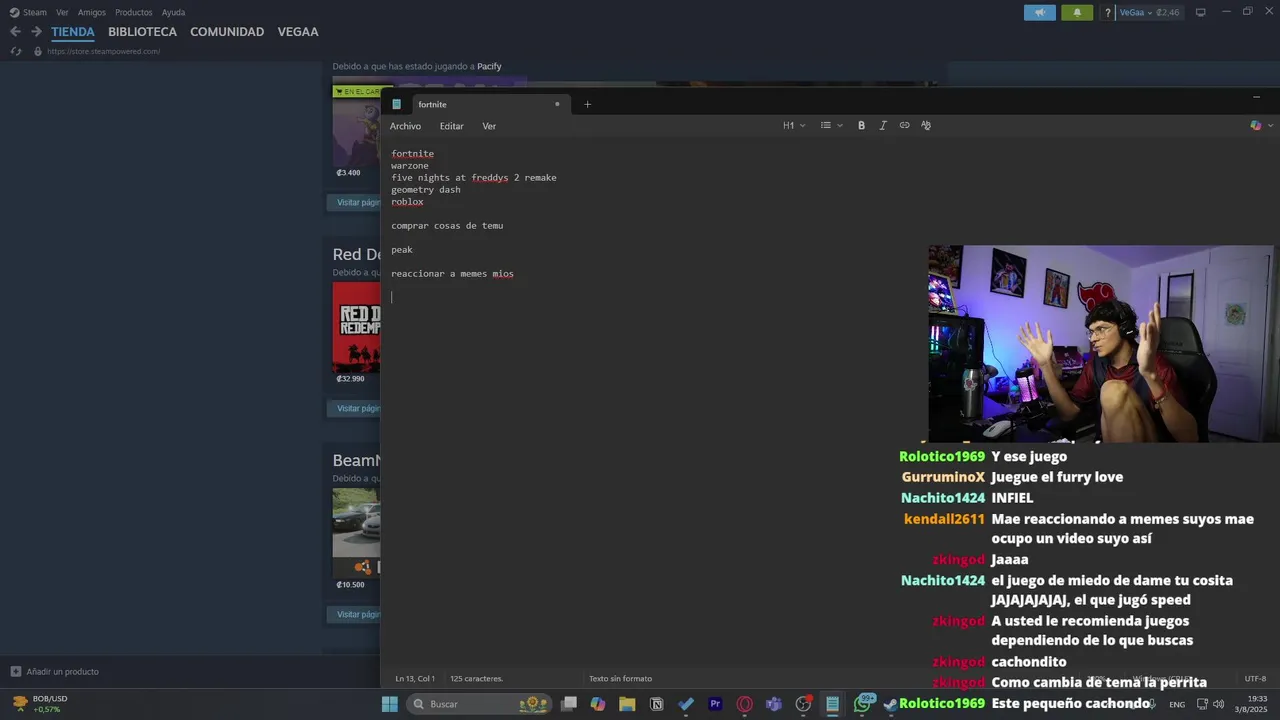Screen dimensions: 1280x720
Task: Toggle bold formatting in Notepad
Action: tap(861, 125)
